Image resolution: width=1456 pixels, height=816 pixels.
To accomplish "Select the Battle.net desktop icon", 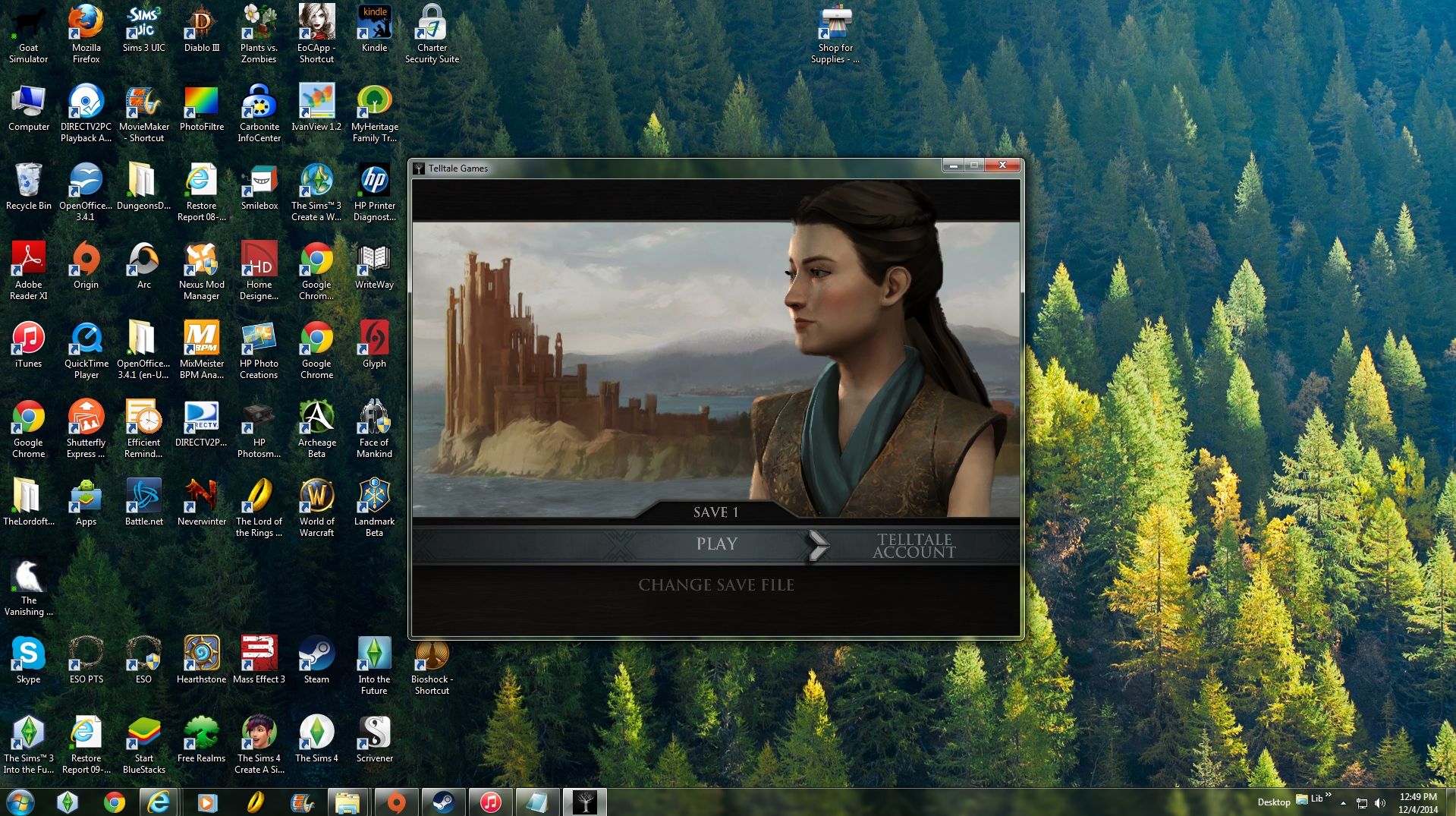I will pyautogui.click(x=144, y=503).
